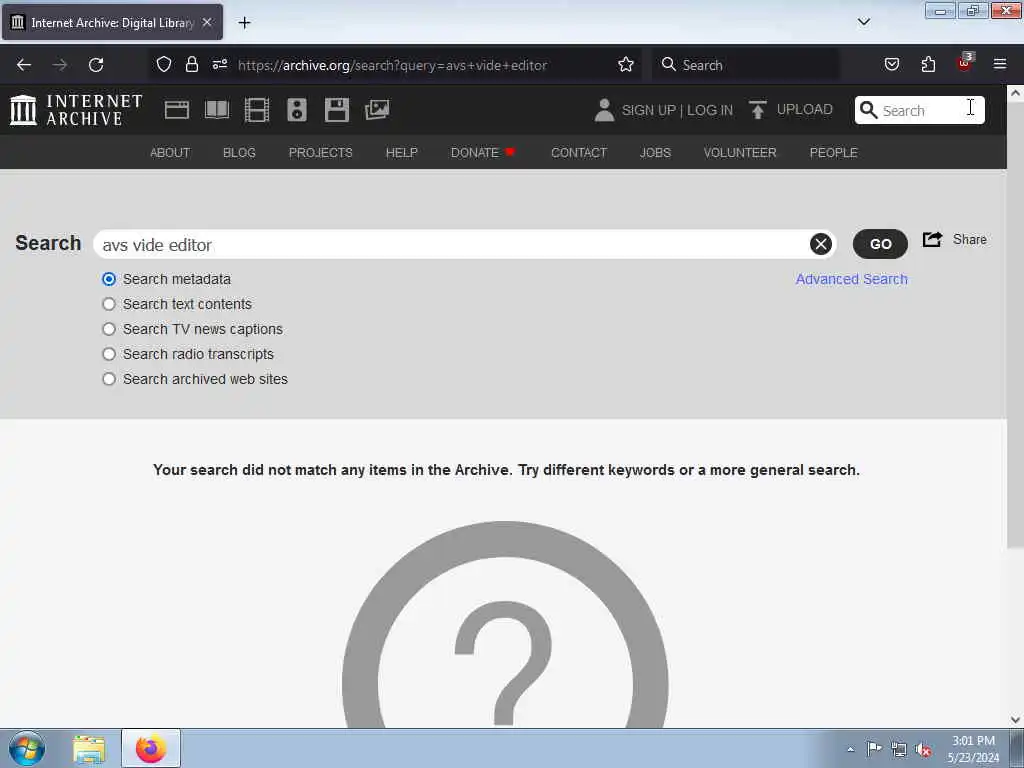Open the VOLUNTEER menu item
The image size is (1024, 768).
tap(740, 152)
